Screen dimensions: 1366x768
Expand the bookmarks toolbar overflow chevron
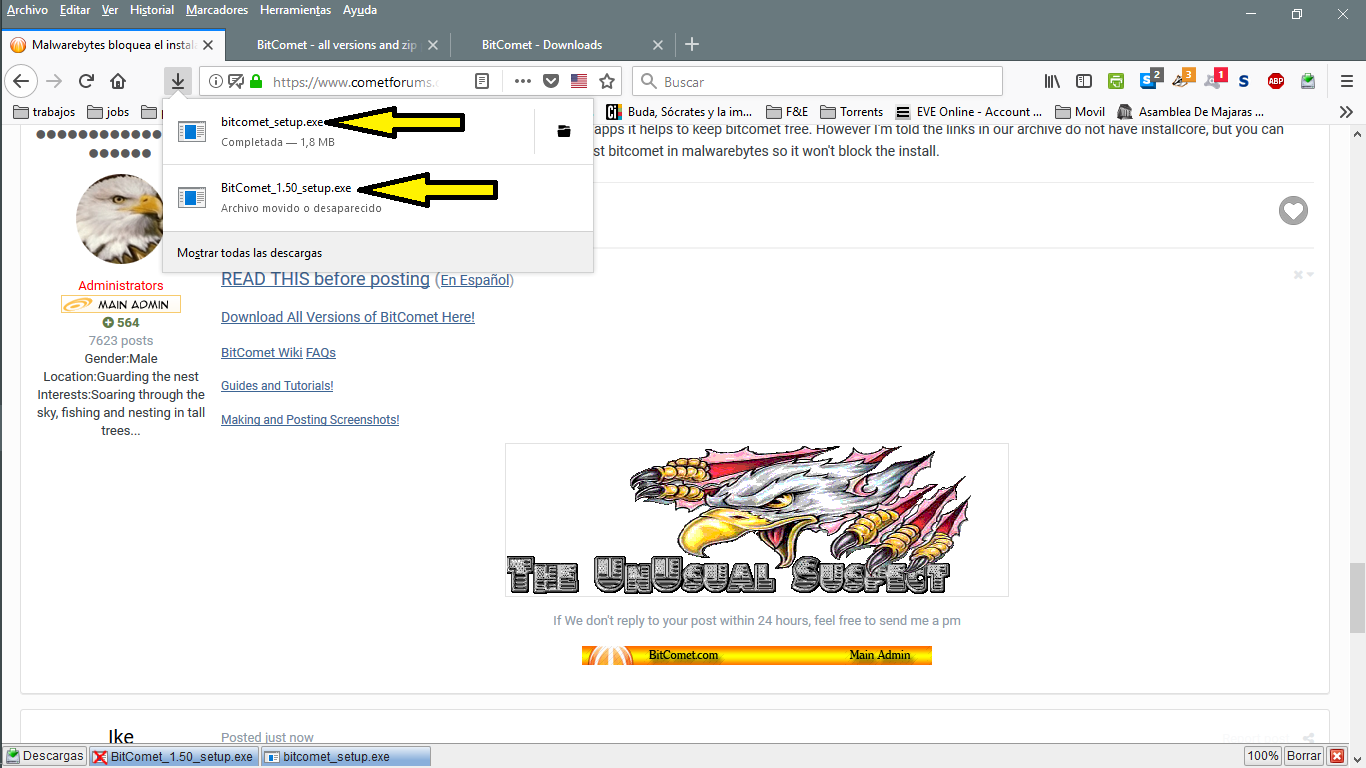(x=1346, y=112)
